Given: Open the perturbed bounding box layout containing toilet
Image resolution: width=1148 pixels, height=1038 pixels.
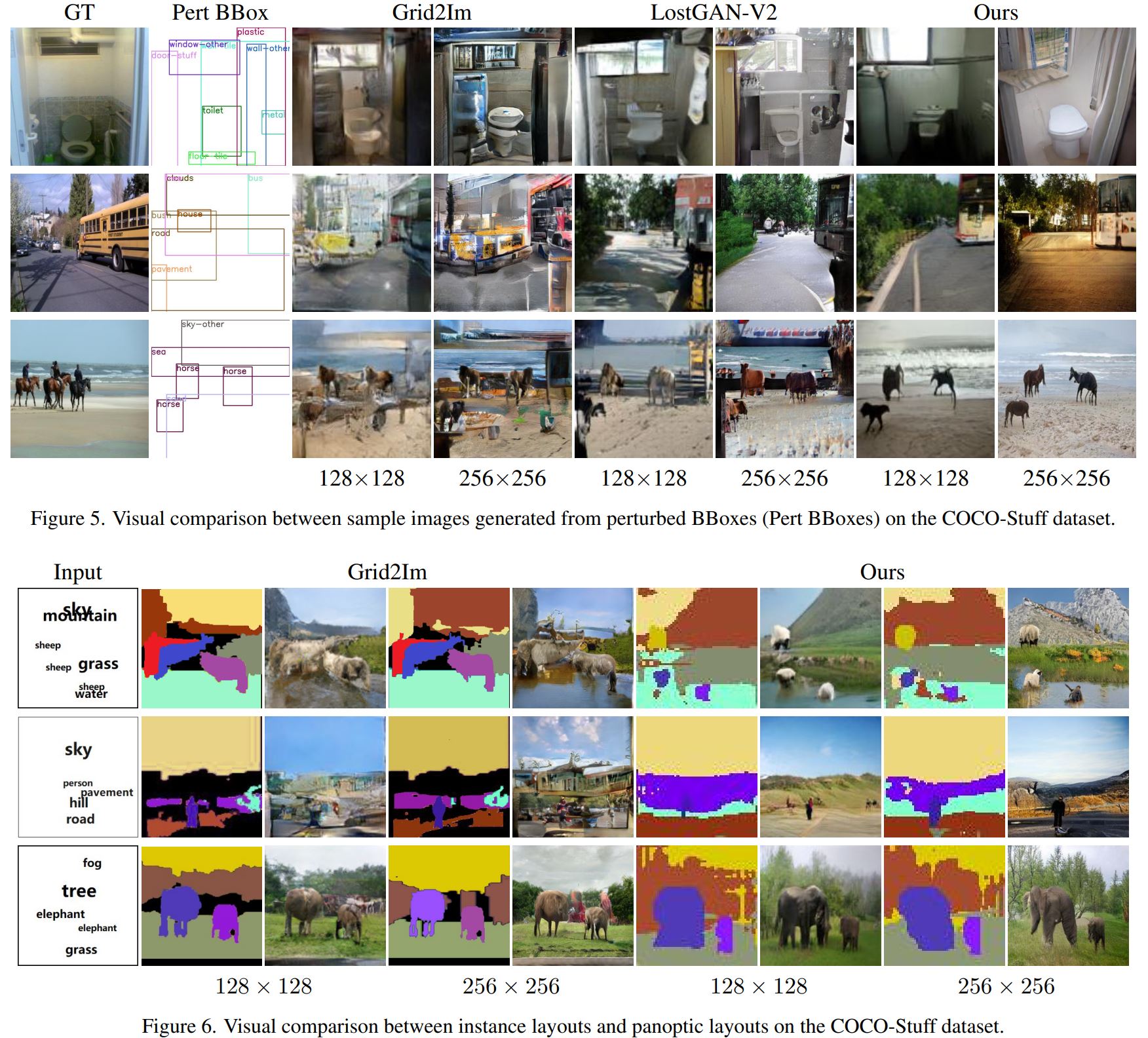Looking at the screenshot, I should pyautogui.click(x=221, y=96).
